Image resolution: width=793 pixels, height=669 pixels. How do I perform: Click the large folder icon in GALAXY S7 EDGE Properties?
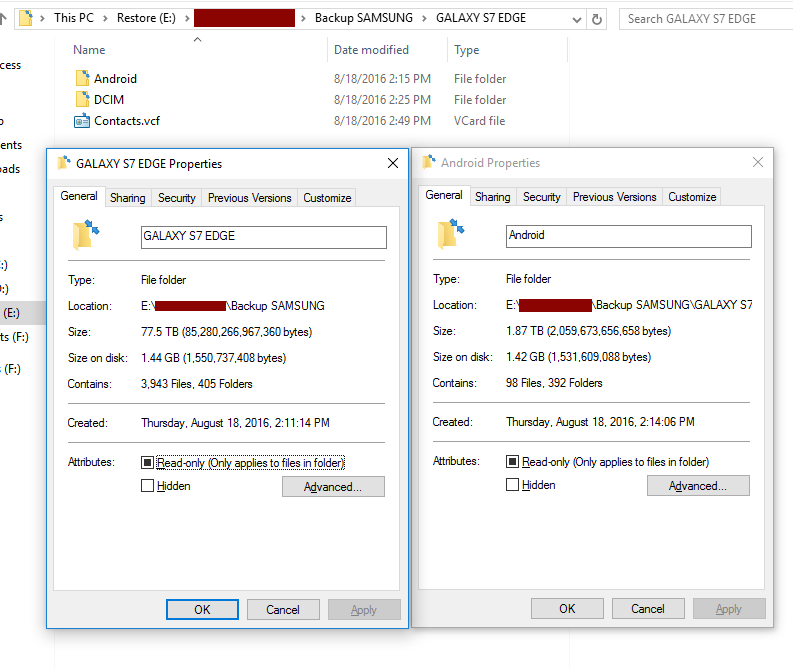(x=85, y=235)
